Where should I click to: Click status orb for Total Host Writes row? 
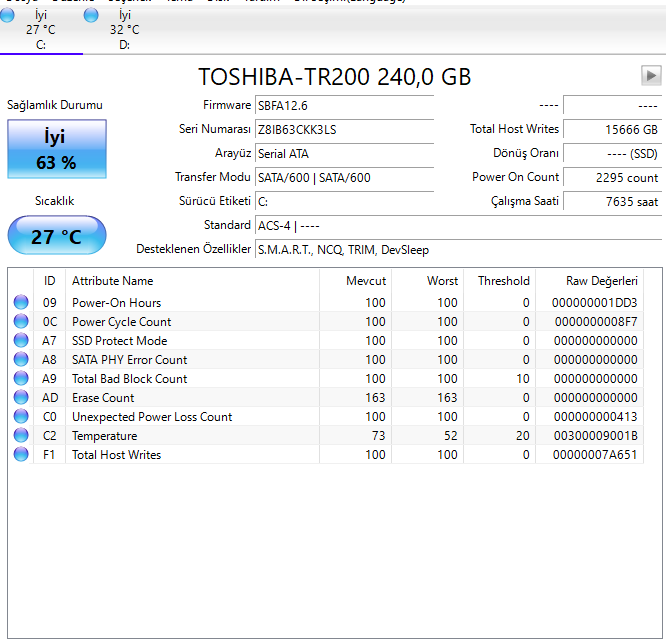click(x=21, y=454)
